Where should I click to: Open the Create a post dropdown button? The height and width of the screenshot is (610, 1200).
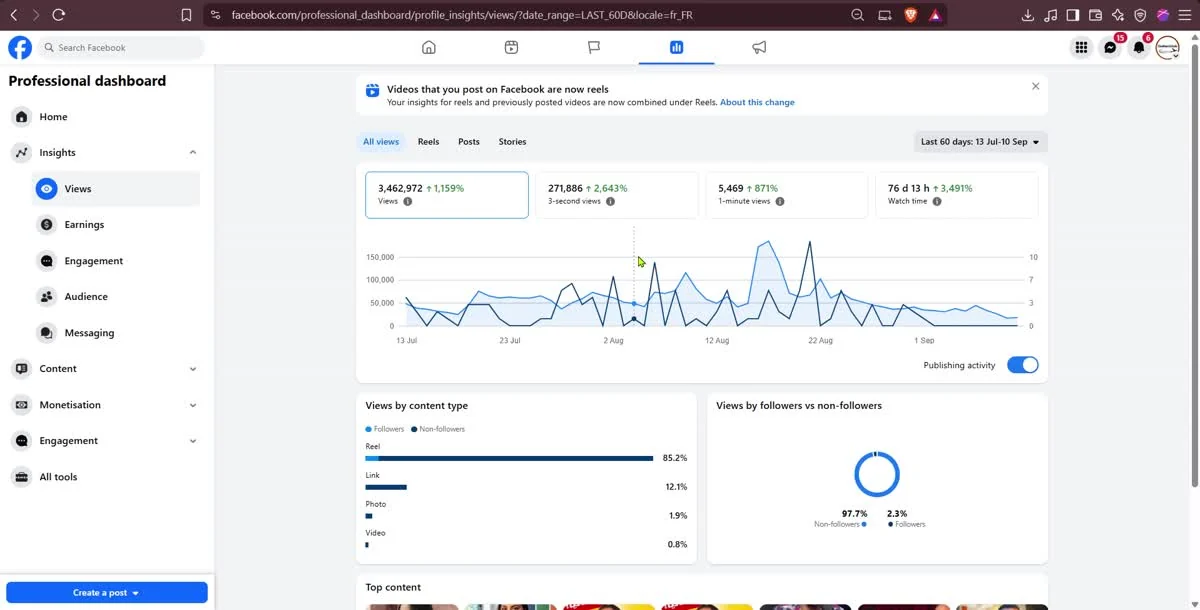point(107,593)
